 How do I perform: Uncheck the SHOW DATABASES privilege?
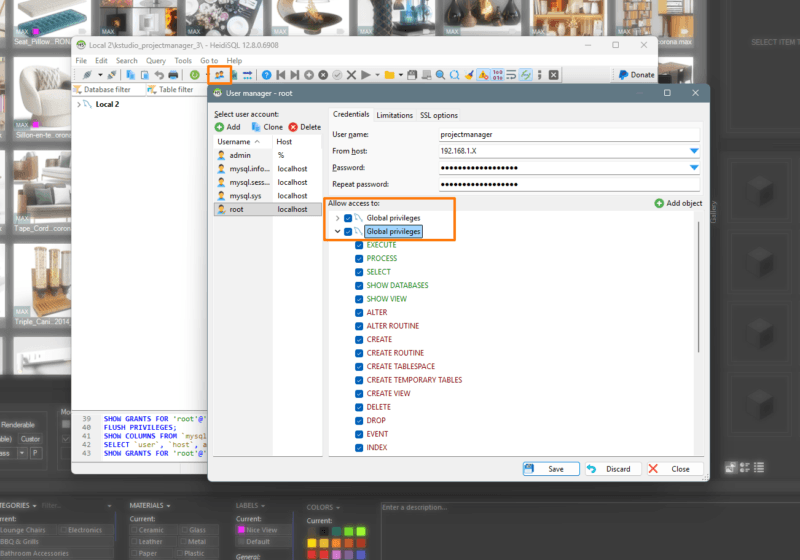pos(359,286)
